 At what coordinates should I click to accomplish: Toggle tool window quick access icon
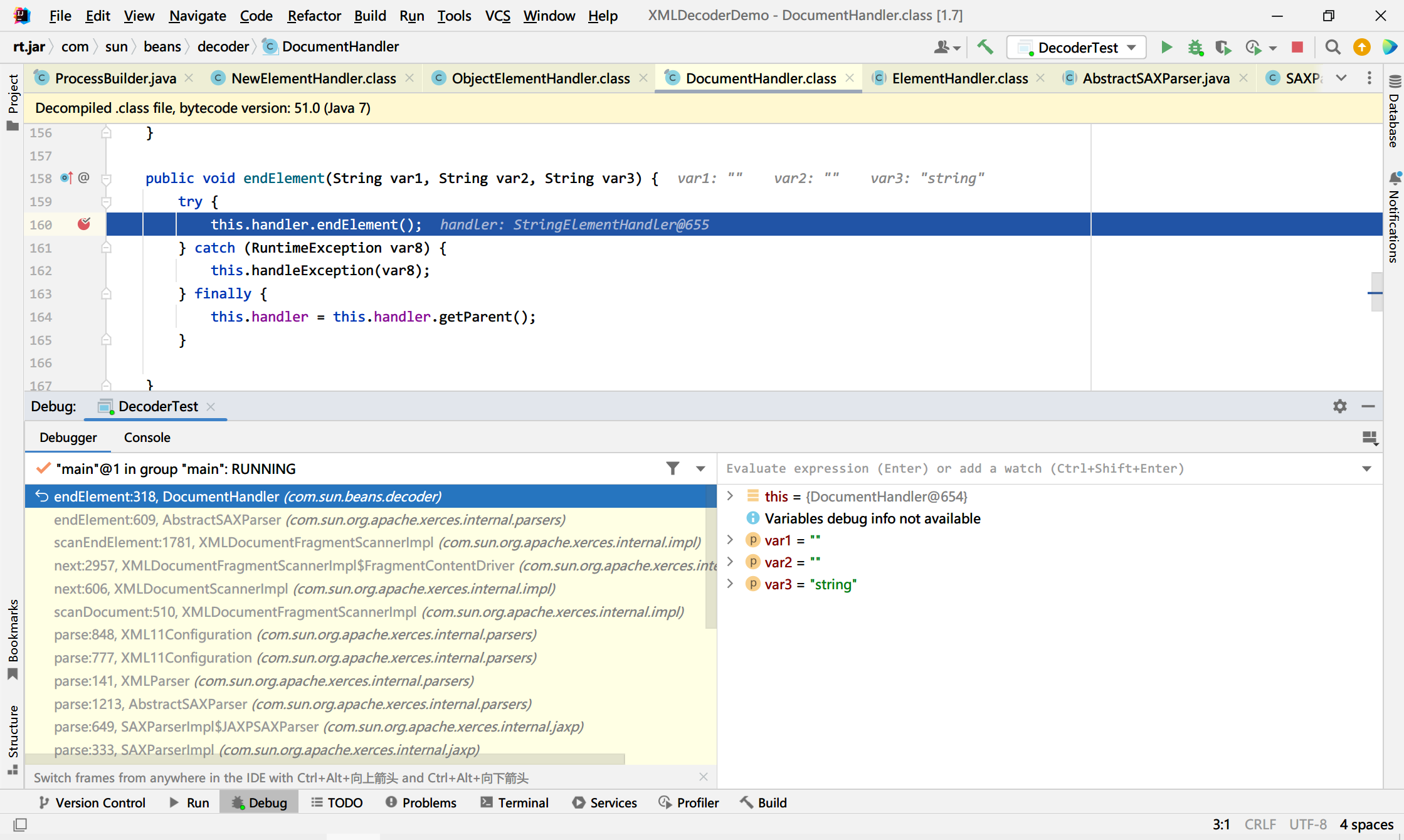(20, 824)
